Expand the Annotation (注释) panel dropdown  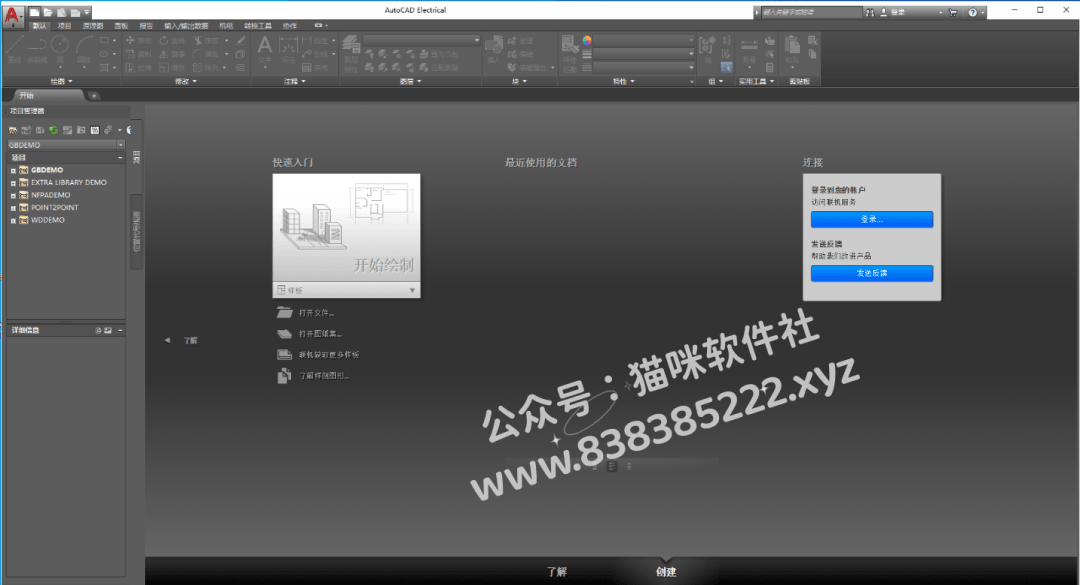[x=294, y=81]
